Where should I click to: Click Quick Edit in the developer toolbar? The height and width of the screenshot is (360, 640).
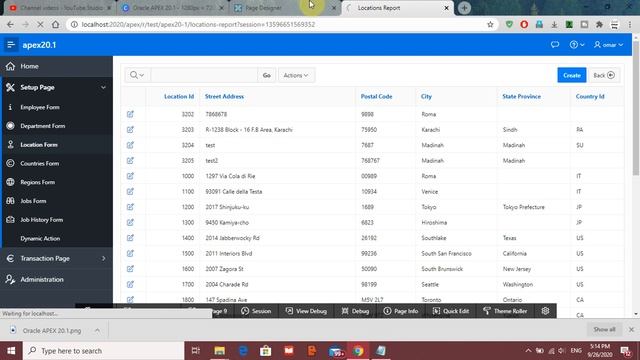pyautogui.click(x=451, y=311)
